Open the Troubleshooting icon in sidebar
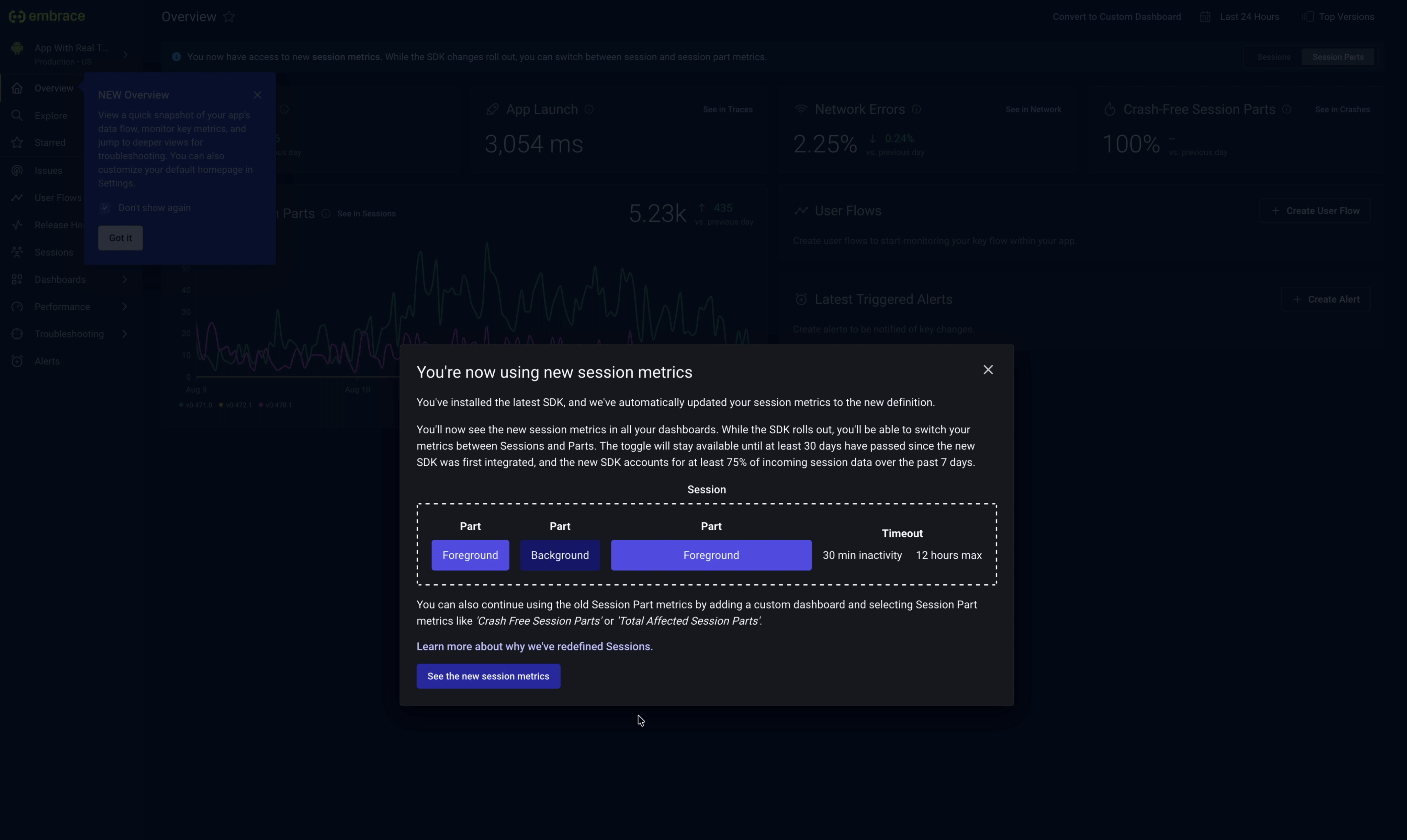Viewport: 1407px width, 840px height. (x=17, y=334)
